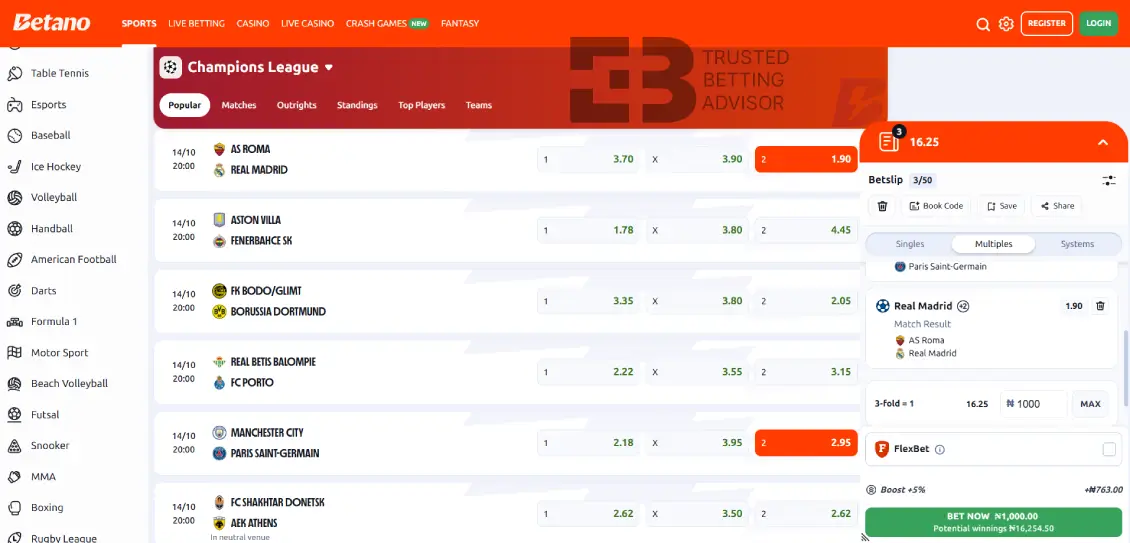Click the betslip receipt icon
Screen dimensions: 1130x543
tap(889, 141)
